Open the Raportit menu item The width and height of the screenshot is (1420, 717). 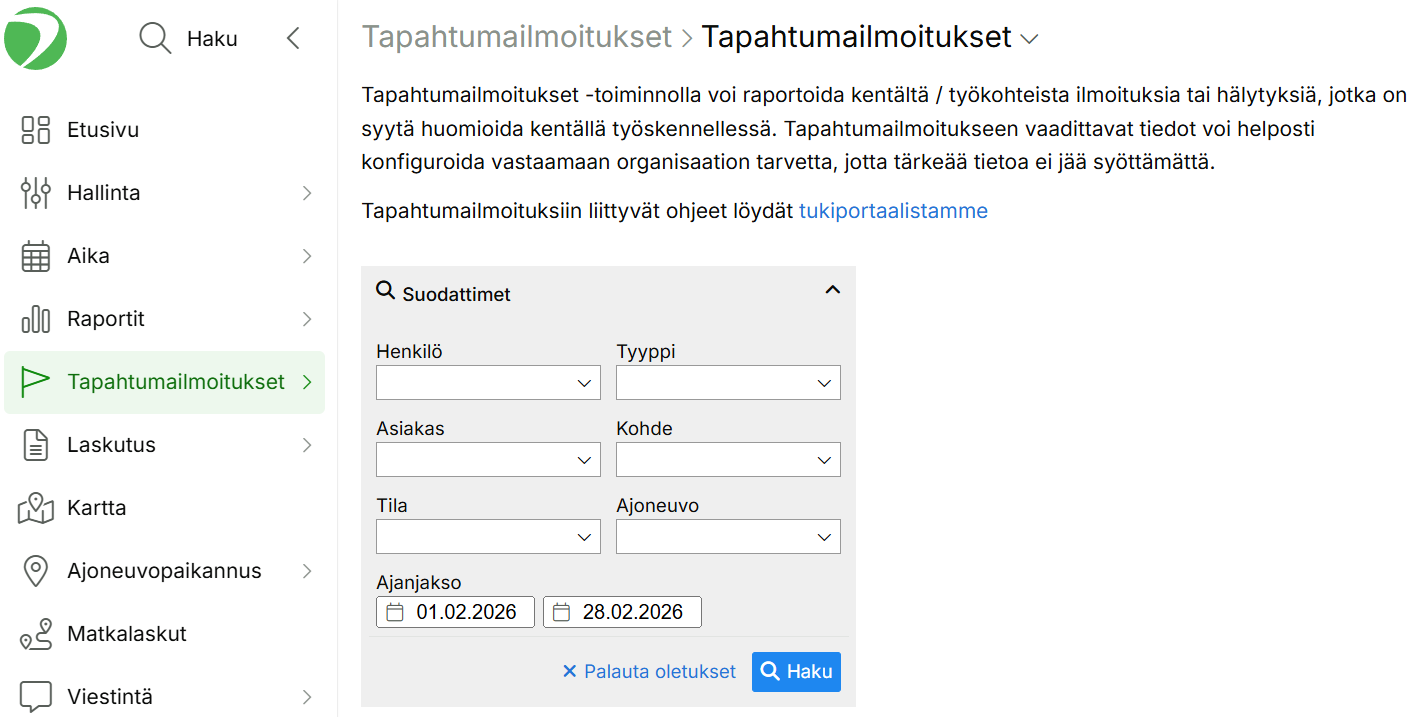(x=106, y=319)
